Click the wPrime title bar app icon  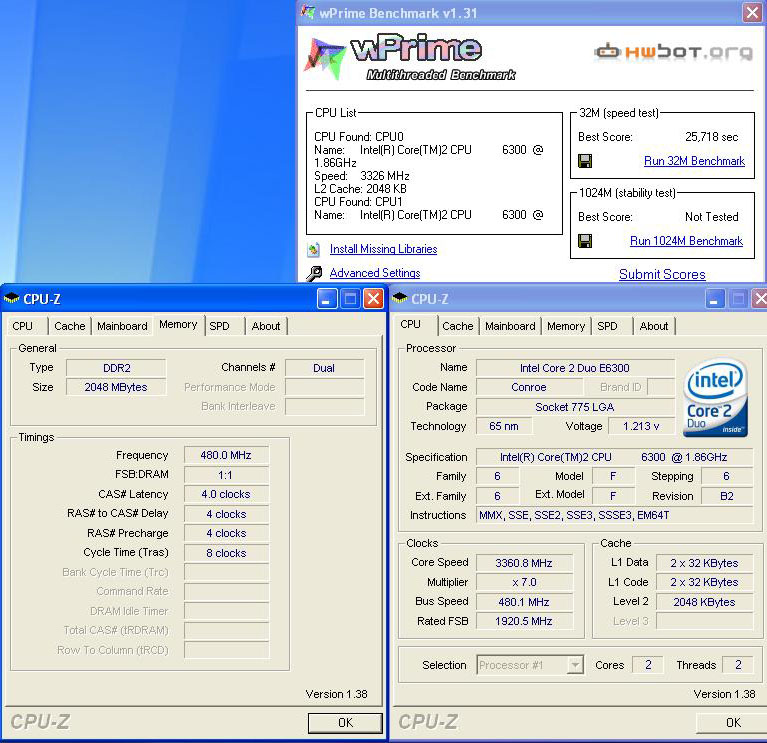point(308,12)
